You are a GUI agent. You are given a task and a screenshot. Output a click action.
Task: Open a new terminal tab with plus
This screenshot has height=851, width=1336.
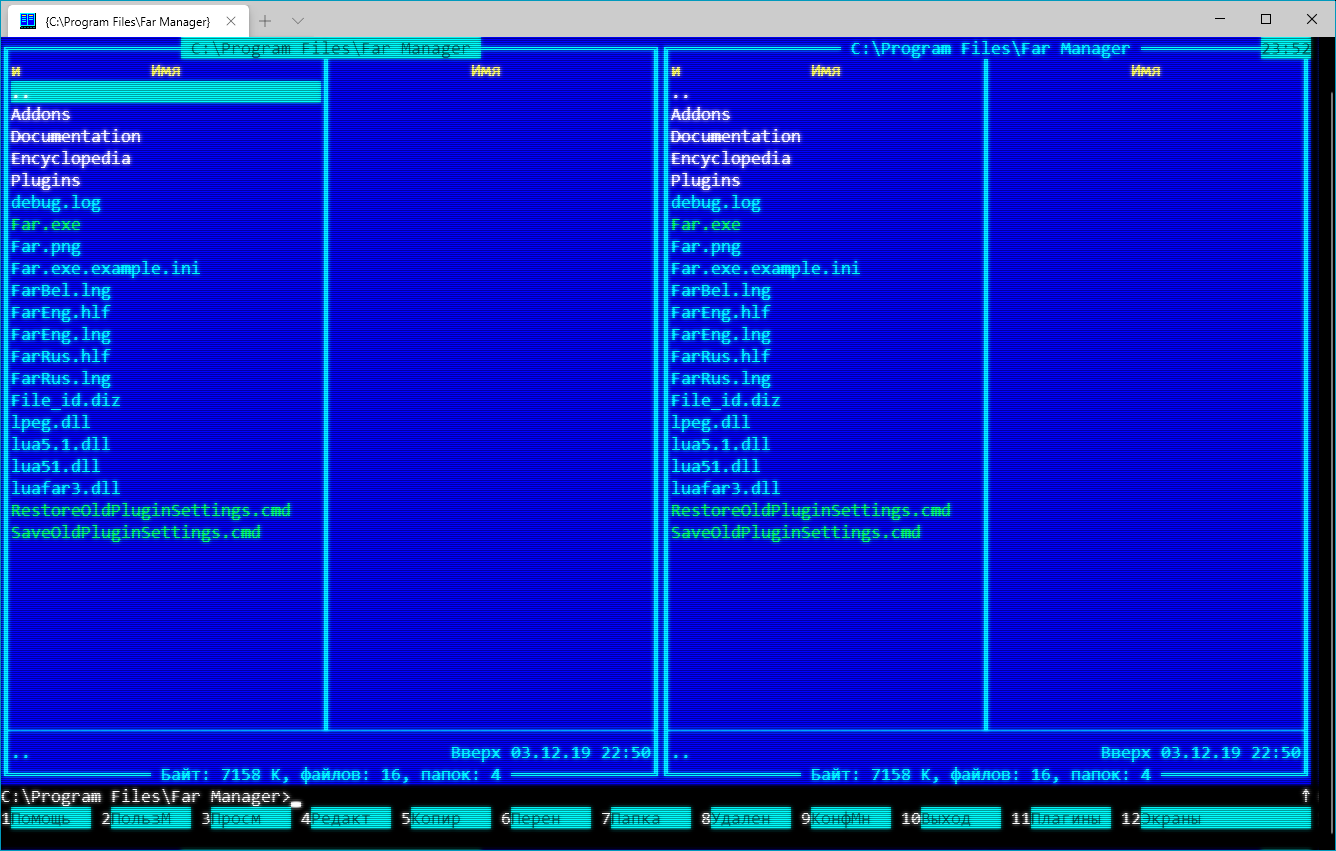(265, 20)
